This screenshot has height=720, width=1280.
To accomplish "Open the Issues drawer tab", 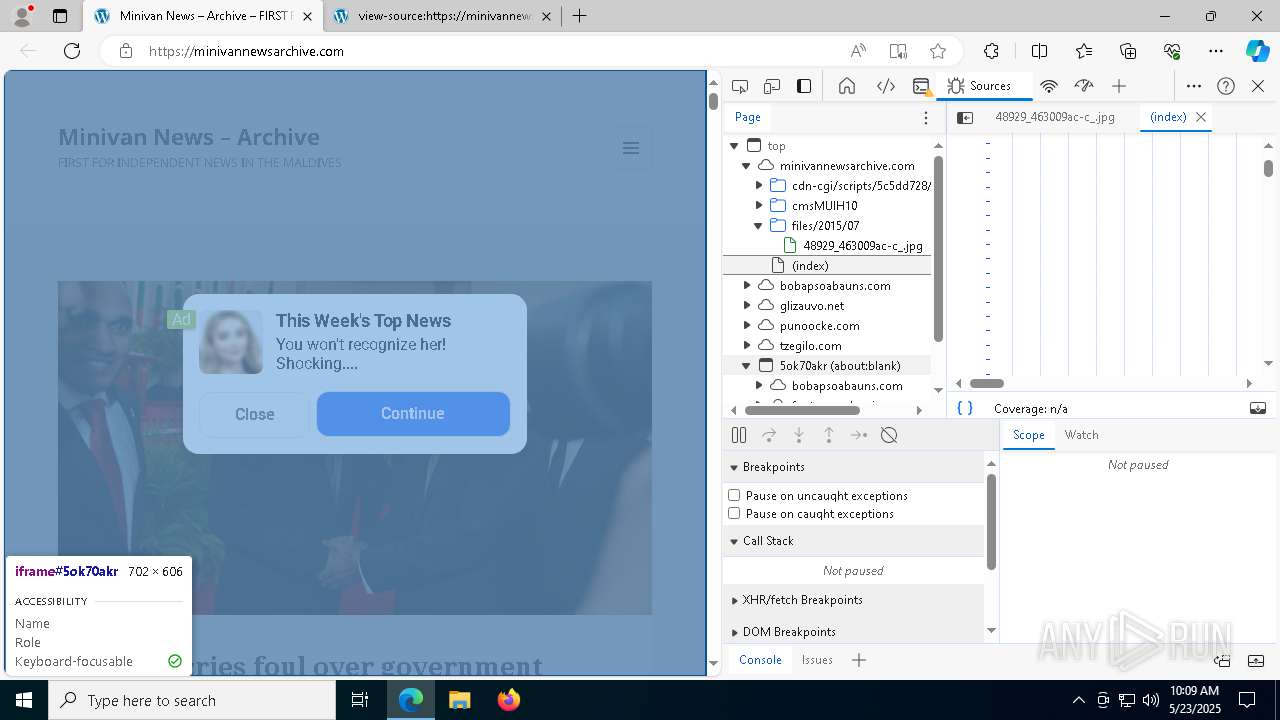I will pos(817,660).
